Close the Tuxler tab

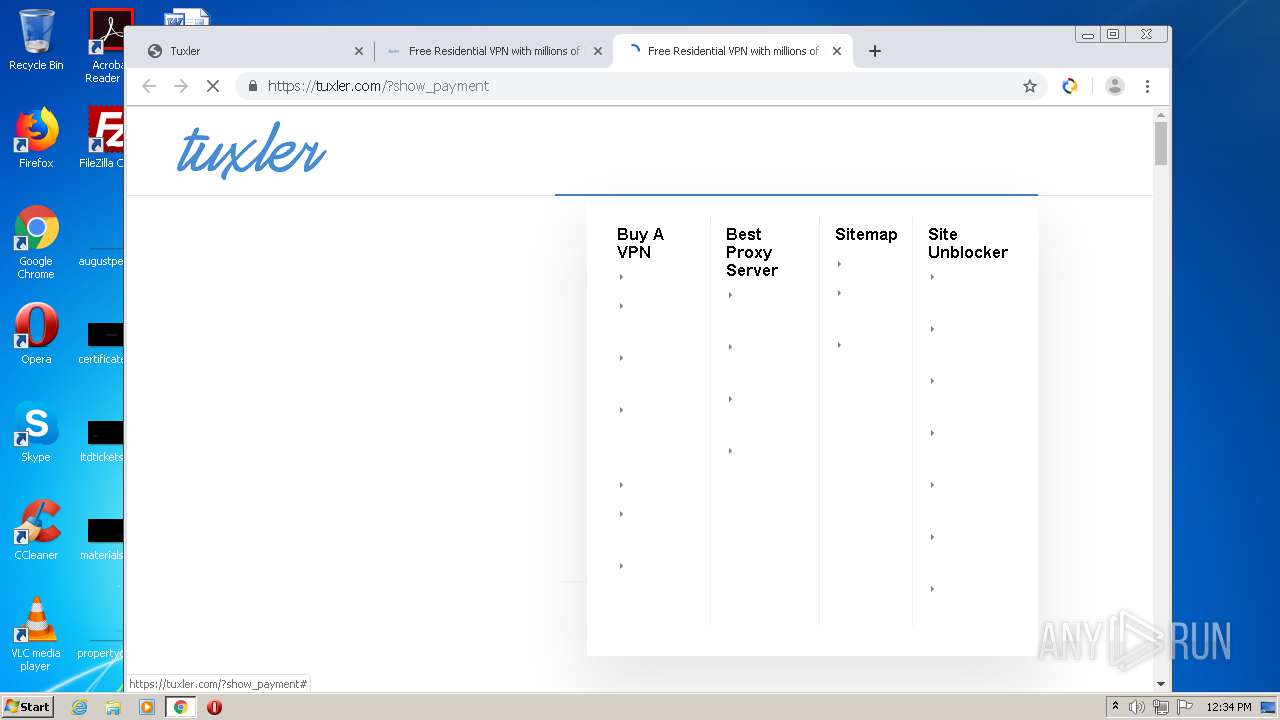359,51
